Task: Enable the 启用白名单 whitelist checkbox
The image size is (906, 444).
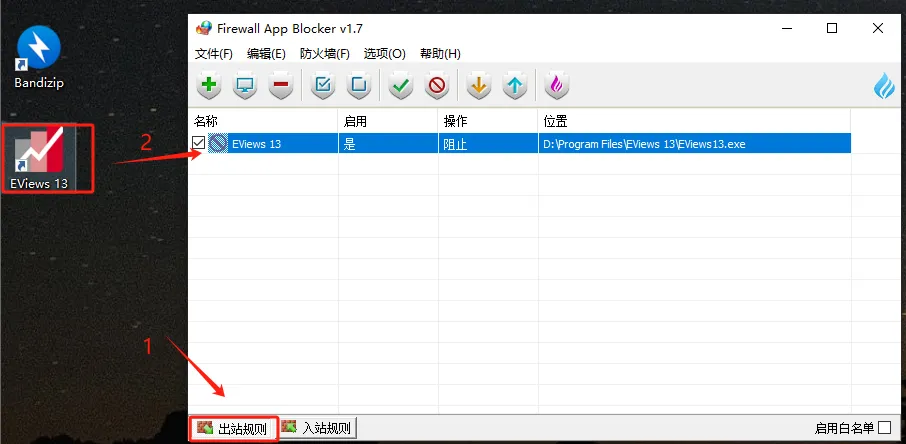Action: click(884, 428)
